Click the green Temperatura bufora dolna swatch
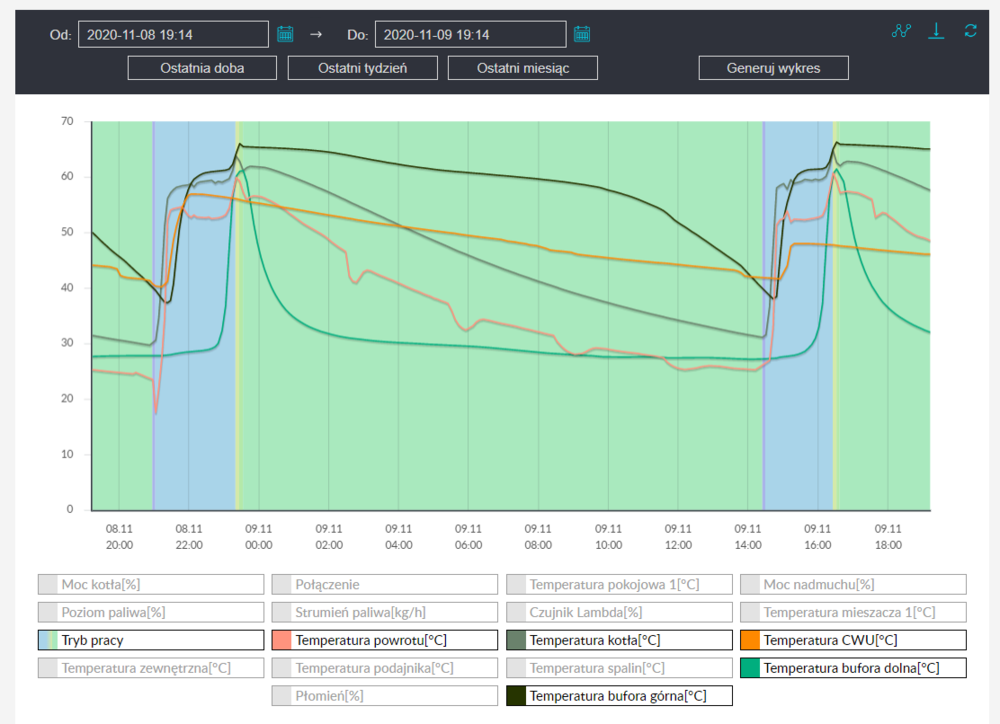 tap(751, 667)
